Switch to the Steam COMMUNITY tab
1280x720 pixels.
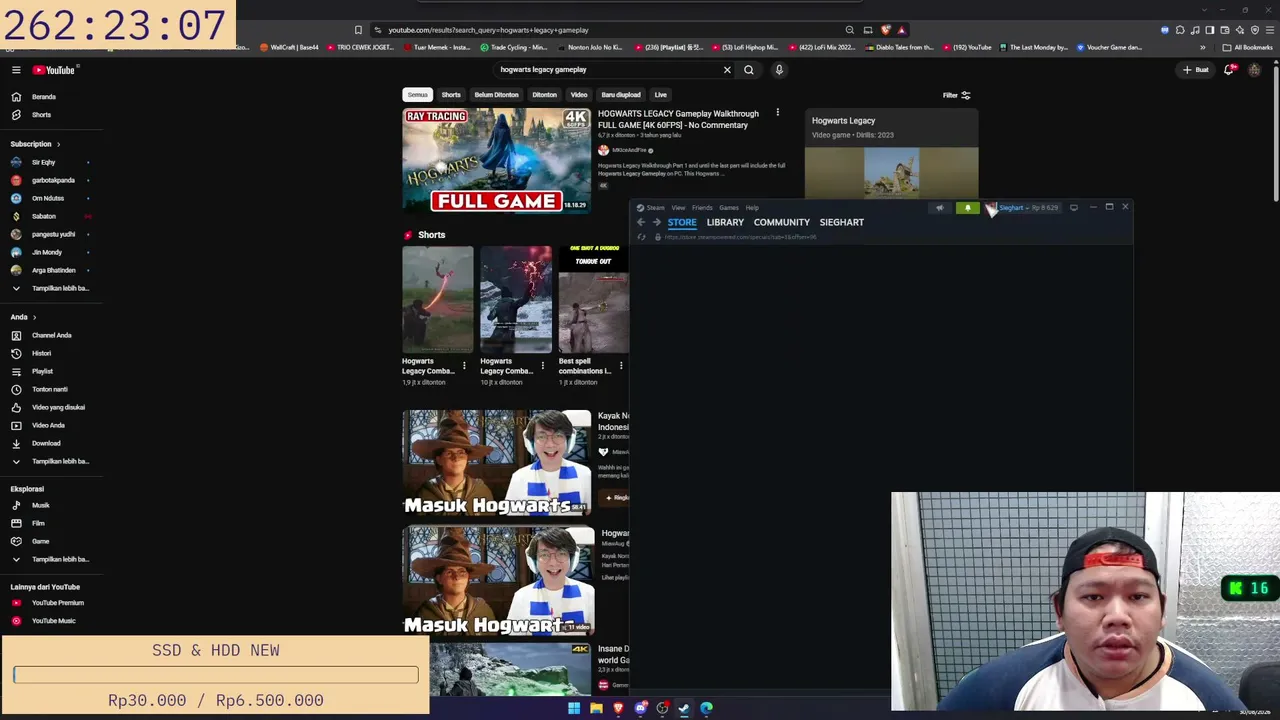coord(782,222)
